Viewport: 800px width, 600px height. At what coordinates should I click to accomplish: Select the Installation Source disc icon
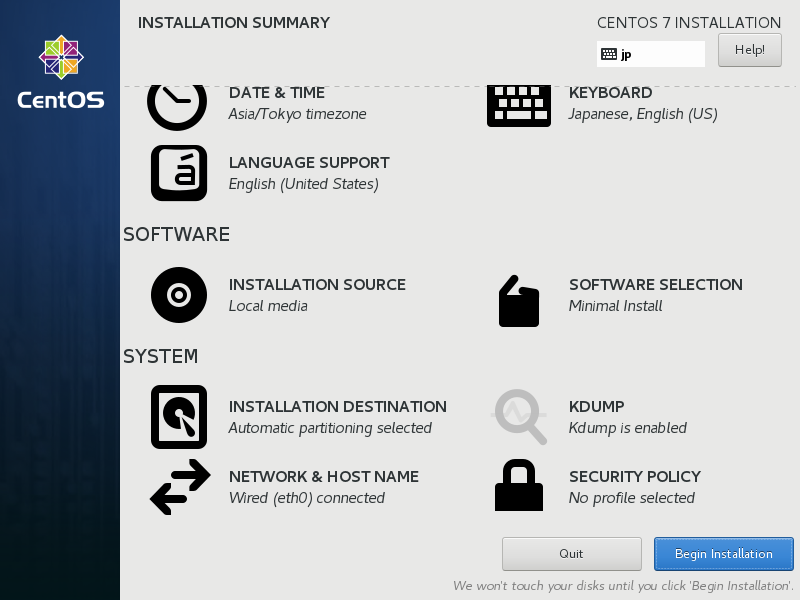178,295
